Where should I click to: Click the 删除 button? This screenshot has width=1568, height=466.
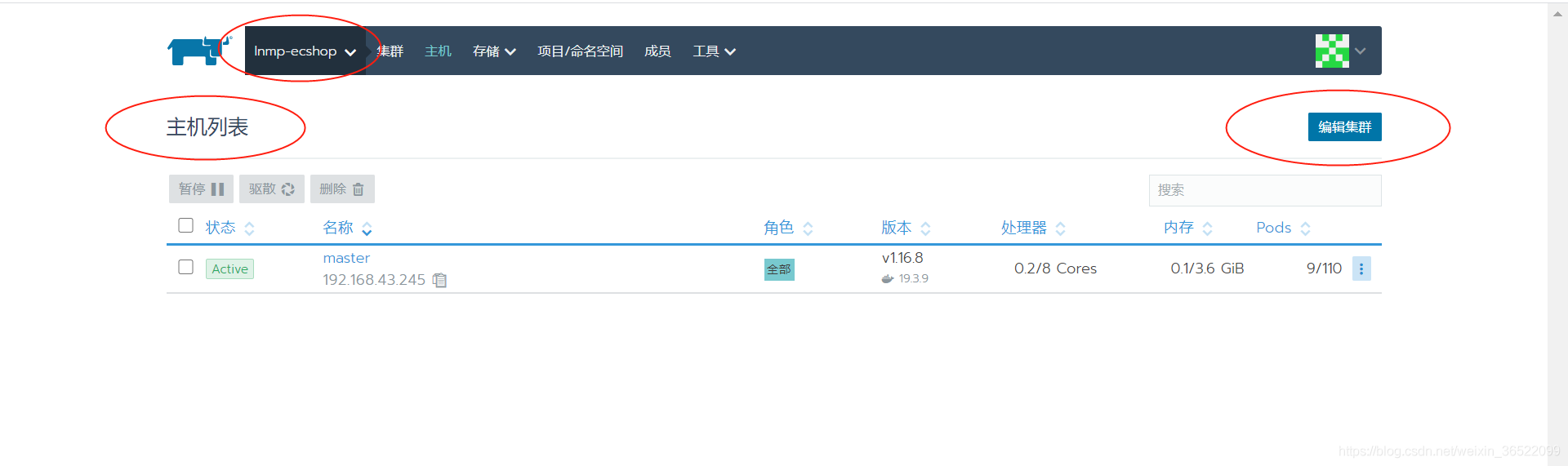pos(342,189)
